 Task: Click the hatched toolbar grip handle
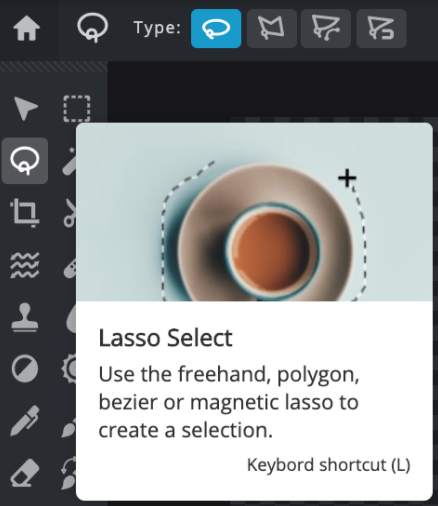pos(54,67)
